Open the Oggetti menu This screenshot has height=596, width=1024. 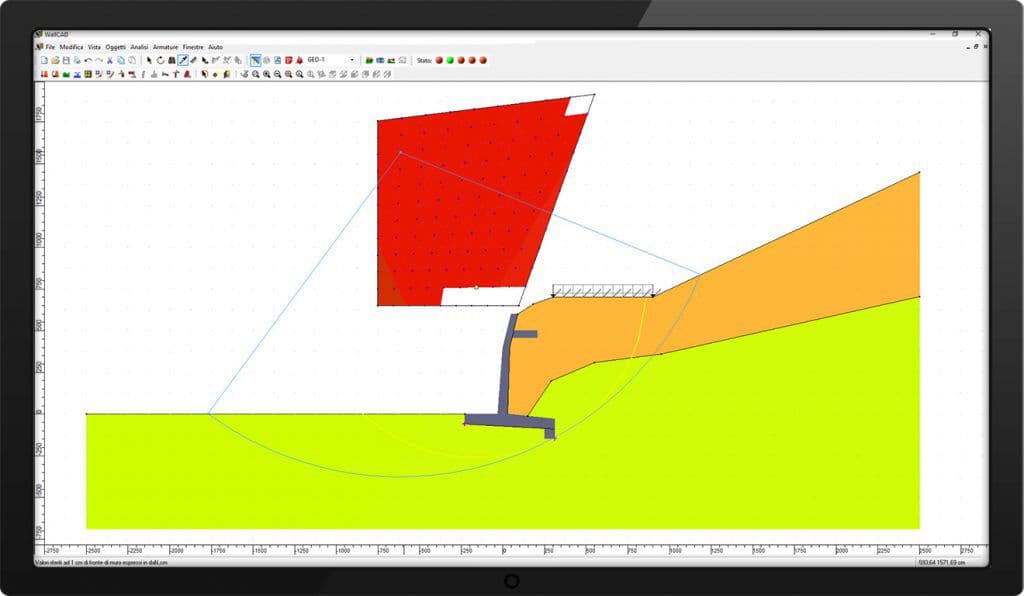tap(116, 47)
